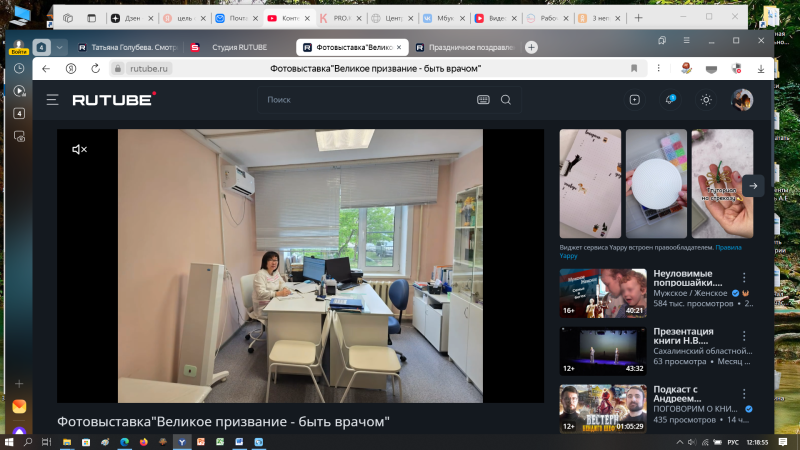800x450 pixels.
Task: Show hidden system tray icons
Action: pos(680,442)
